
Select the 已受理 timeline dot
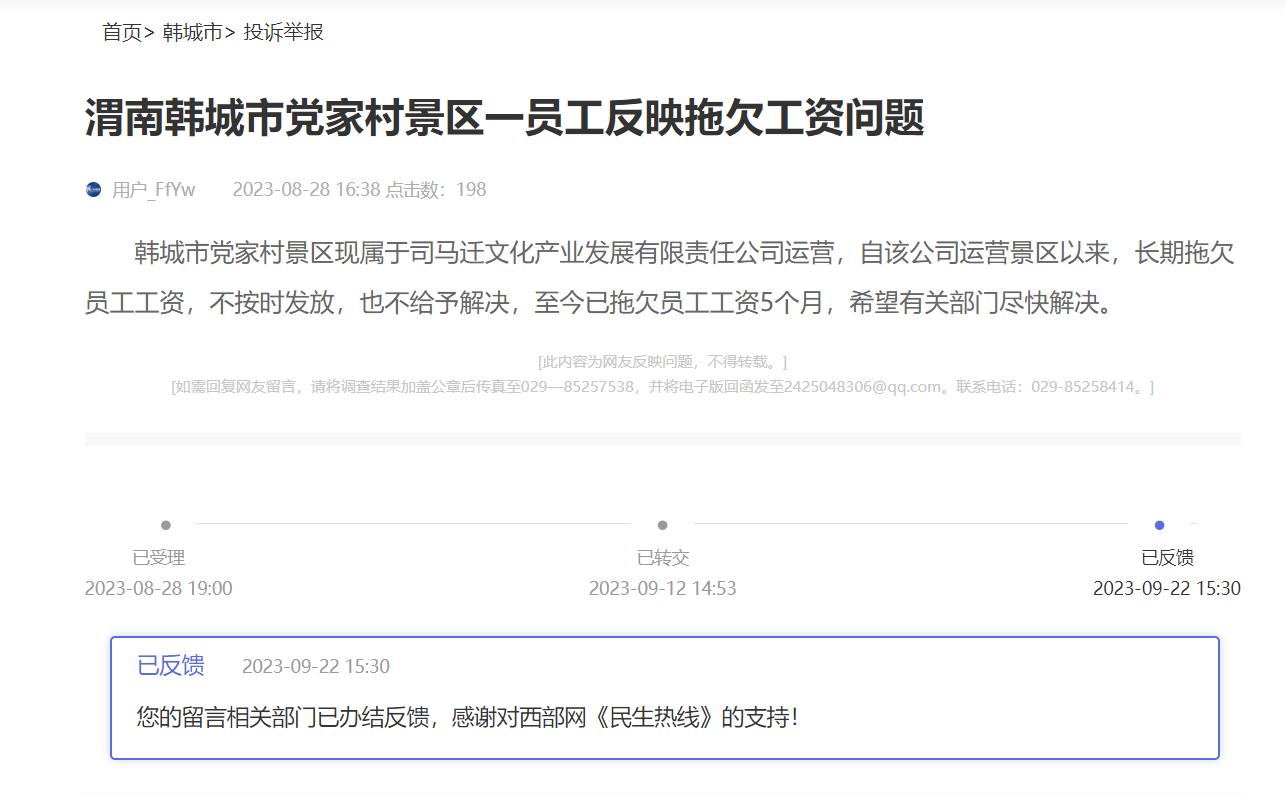click(x=166, y=525)
